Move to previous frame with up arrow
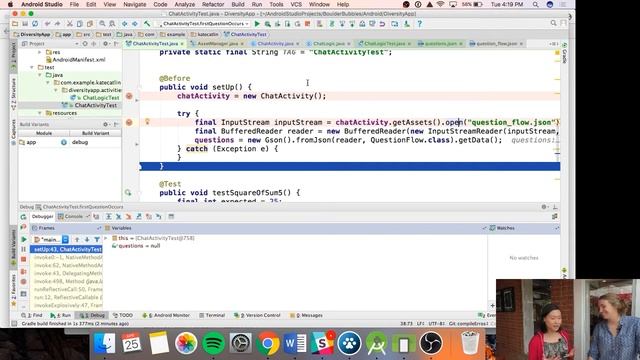640x360 pixels. point(77,240)
